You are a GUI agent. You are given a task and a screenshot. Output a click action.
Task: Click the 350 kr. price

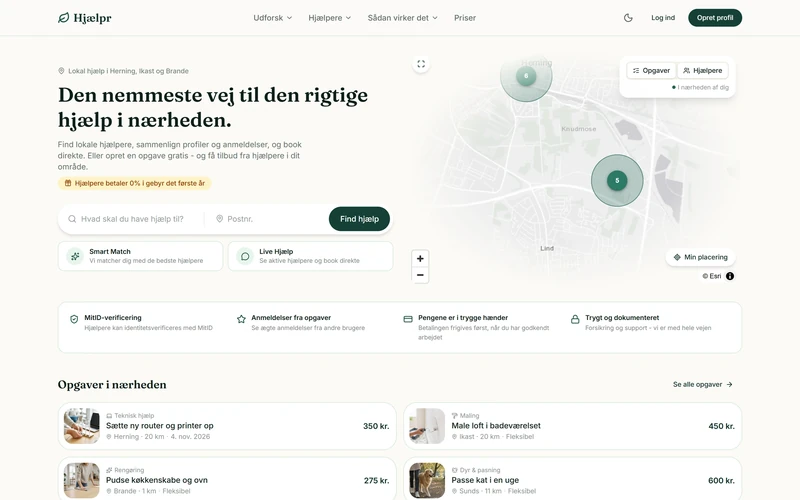(376, 426)
